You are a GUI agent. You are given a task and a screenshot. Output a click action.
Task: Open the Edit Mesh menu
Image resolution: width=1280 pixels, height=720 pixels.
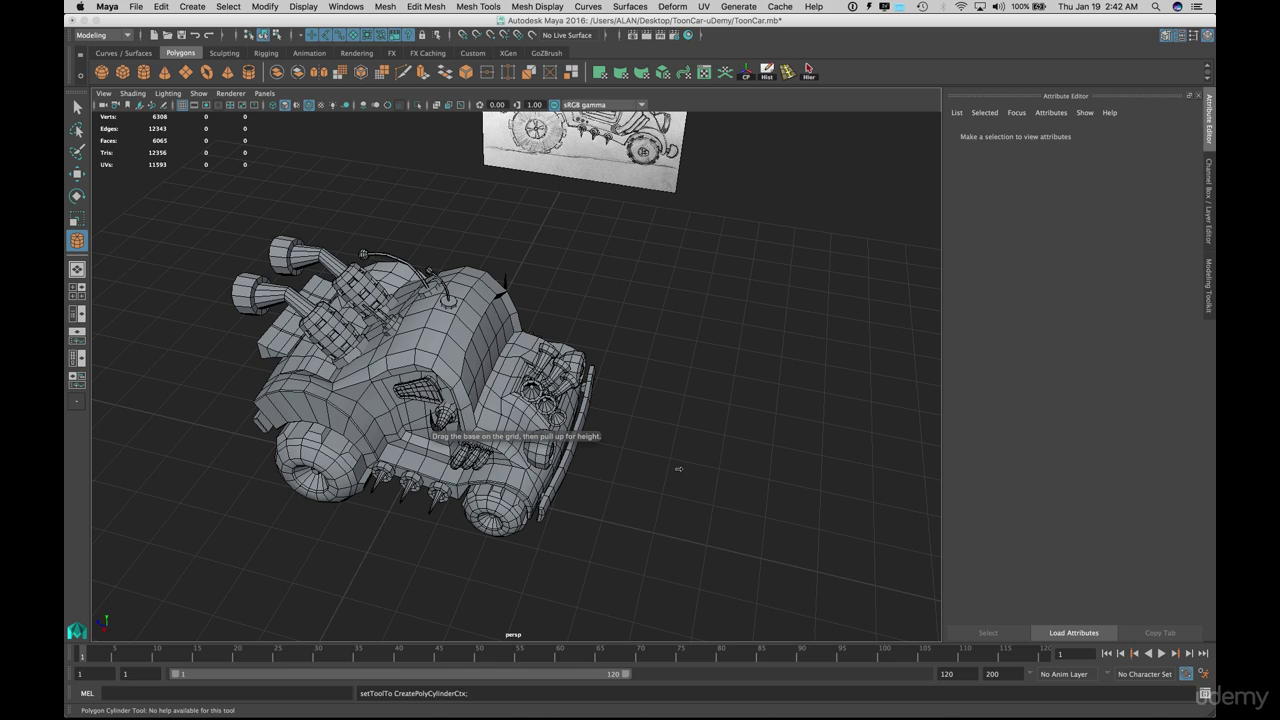pos(426,6)
